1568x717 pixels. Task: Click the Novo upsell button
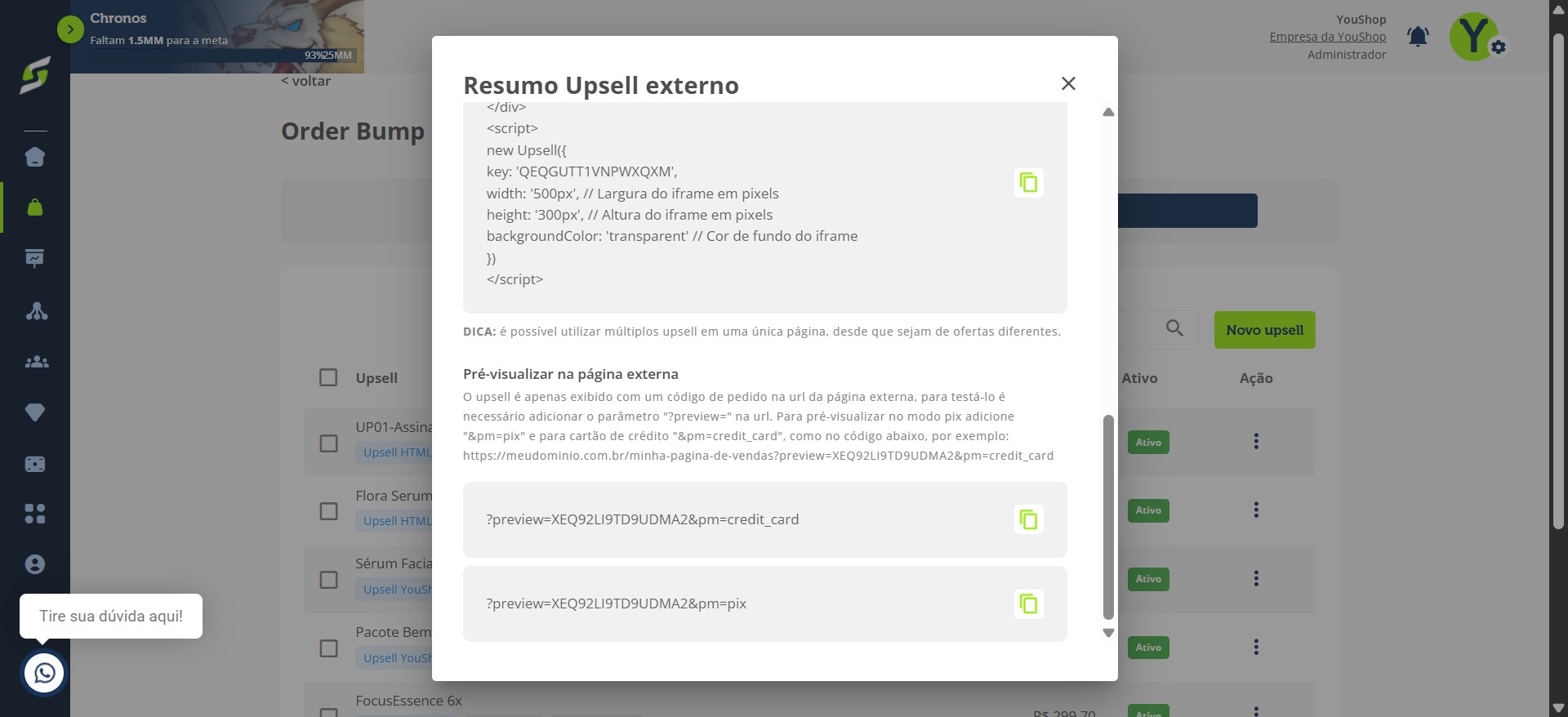pyautogui.click(x=1264, y=330)
